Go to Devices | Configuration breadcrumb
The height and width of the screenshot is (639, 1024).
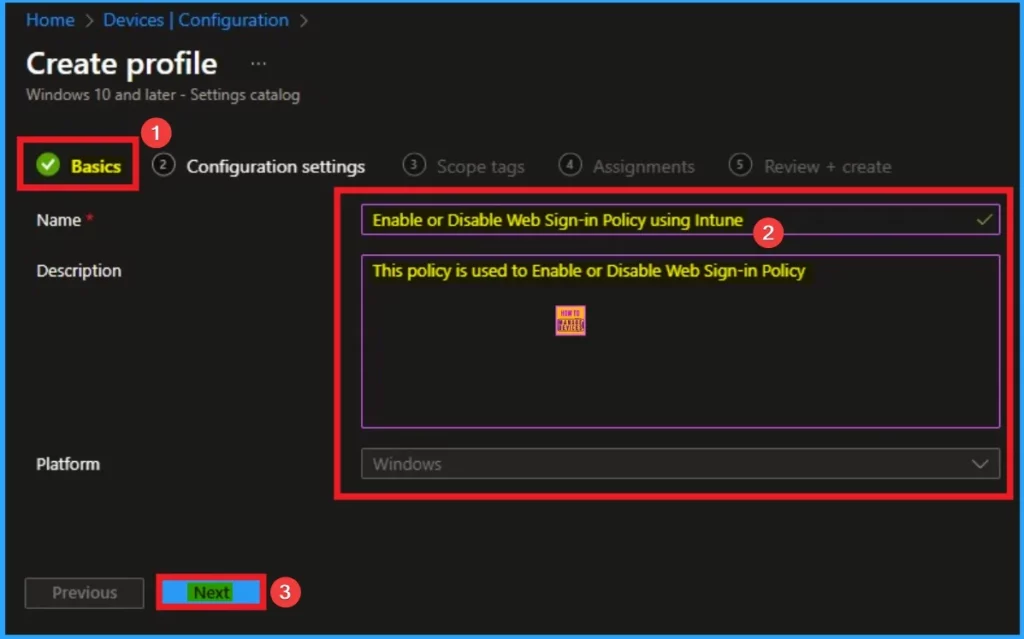pos(196,20)
